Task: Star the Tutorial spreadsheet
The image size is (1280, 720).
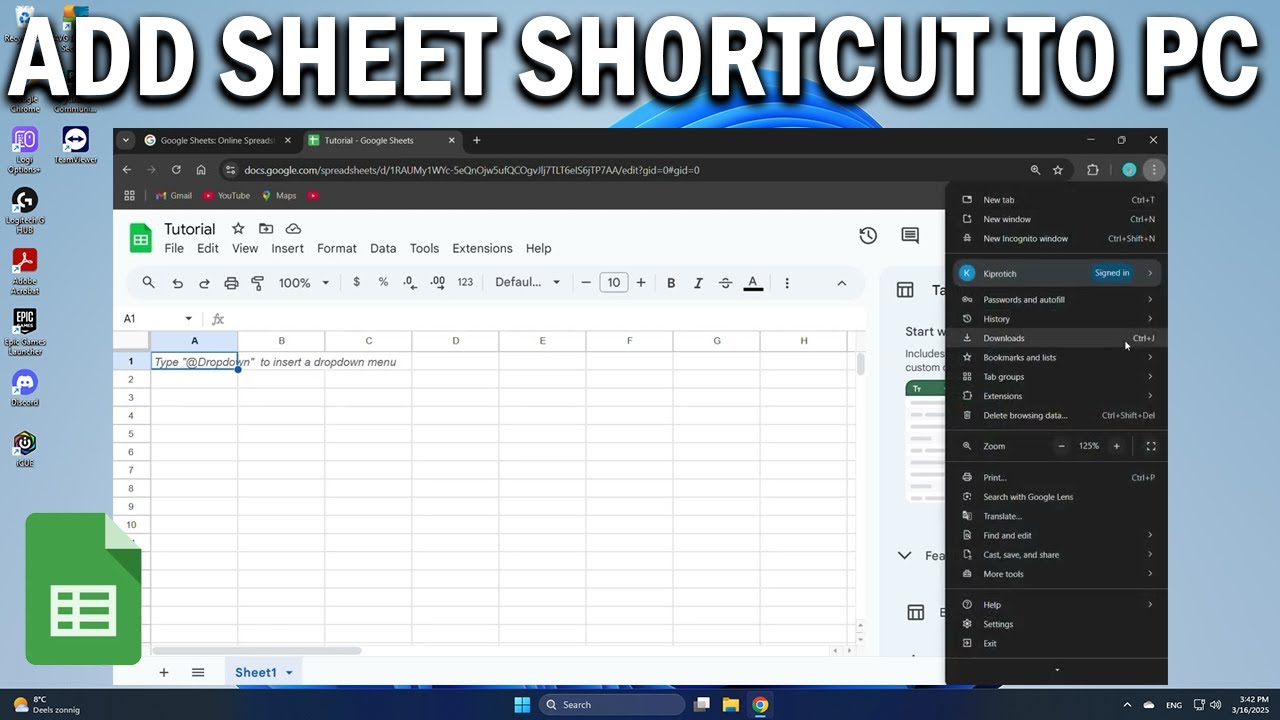Action: (238, 229)
